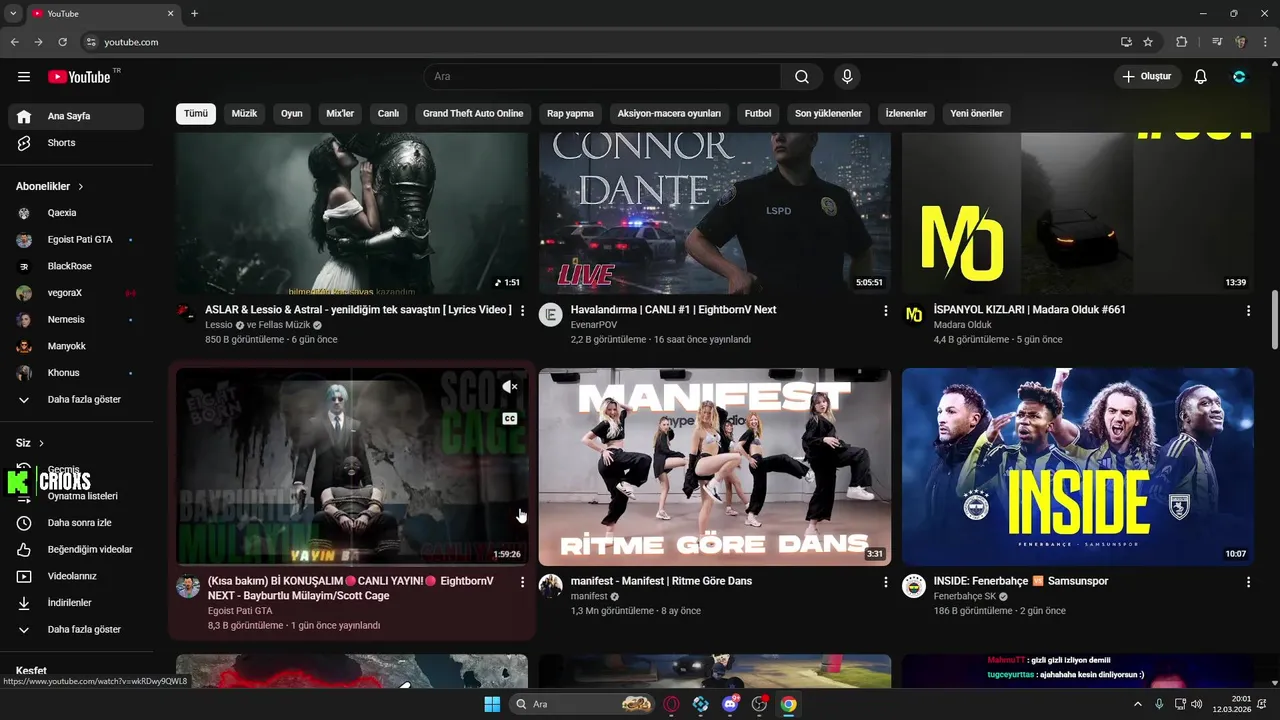Open options for INSIDE Fenerbahçe video

pos(1248,582)
